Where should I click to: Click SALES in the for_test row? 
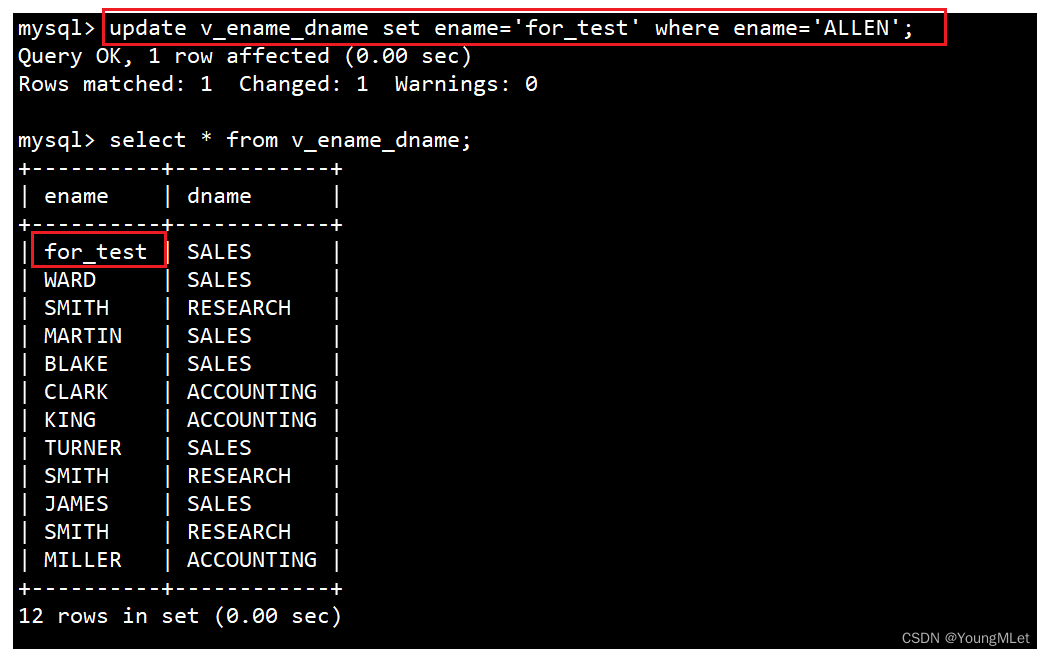219,252
